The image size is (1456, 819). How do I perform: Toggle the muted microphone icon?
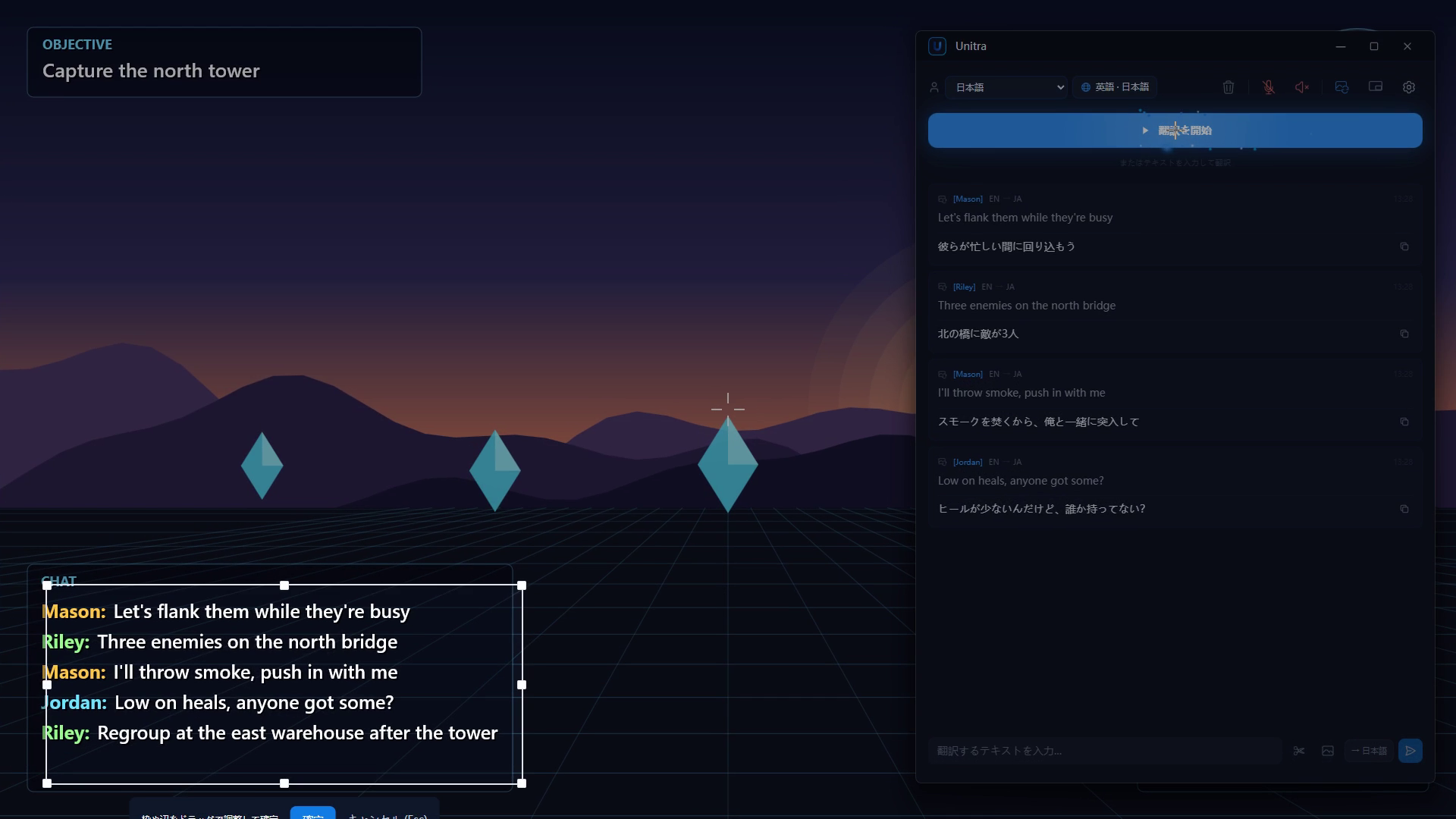coord(1269,87)
